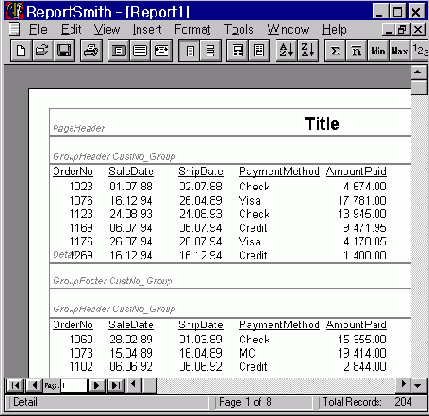This screenshot has width=429, height=416.
Task: Open a report with the folder icon
Action: click(42, 51)
